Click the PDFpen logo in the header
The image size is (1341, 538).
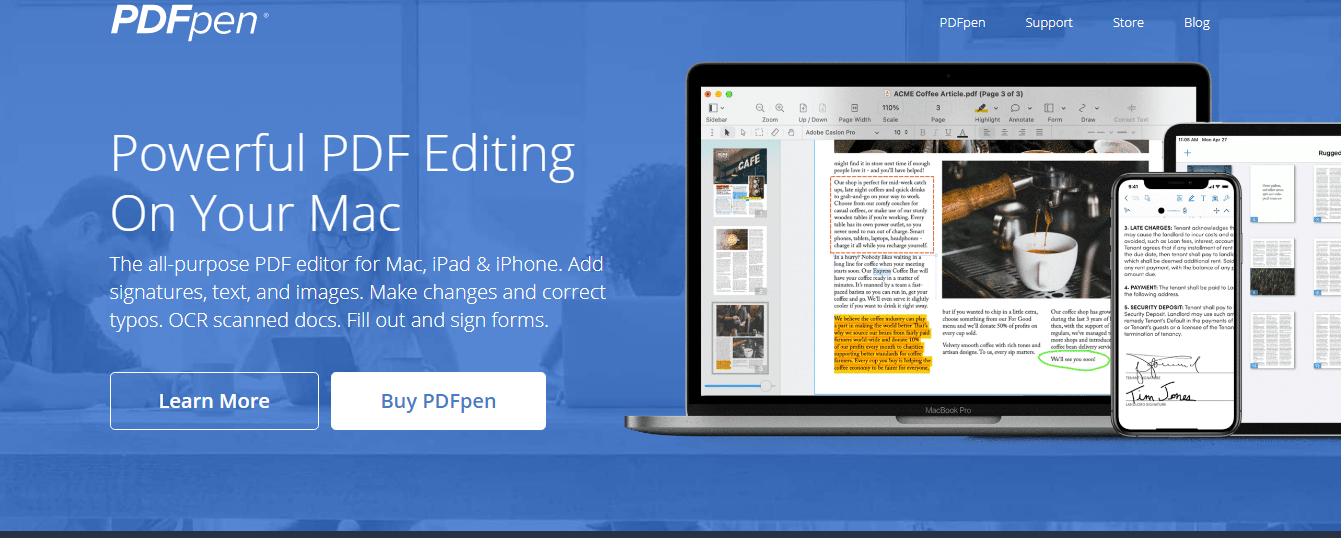coord(188,21)
